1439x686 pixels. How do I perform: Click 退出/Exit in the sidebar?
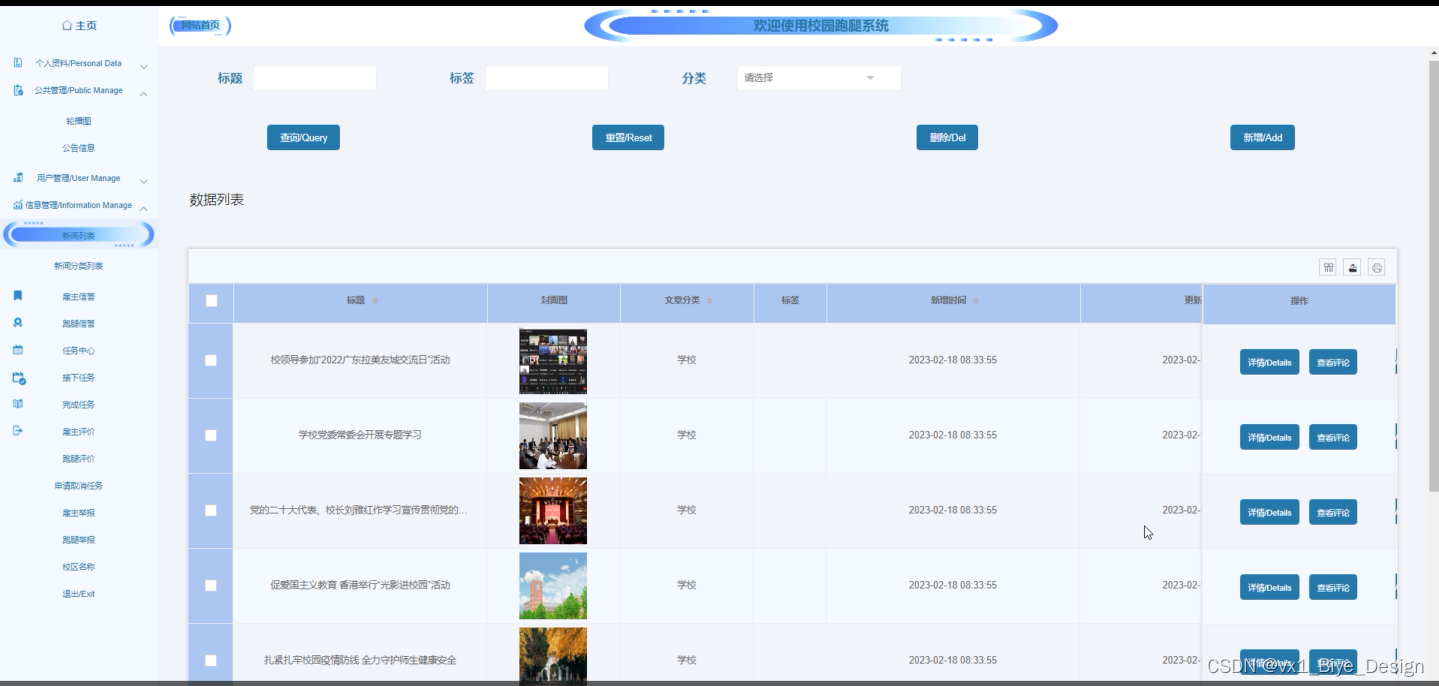point(79,594)
